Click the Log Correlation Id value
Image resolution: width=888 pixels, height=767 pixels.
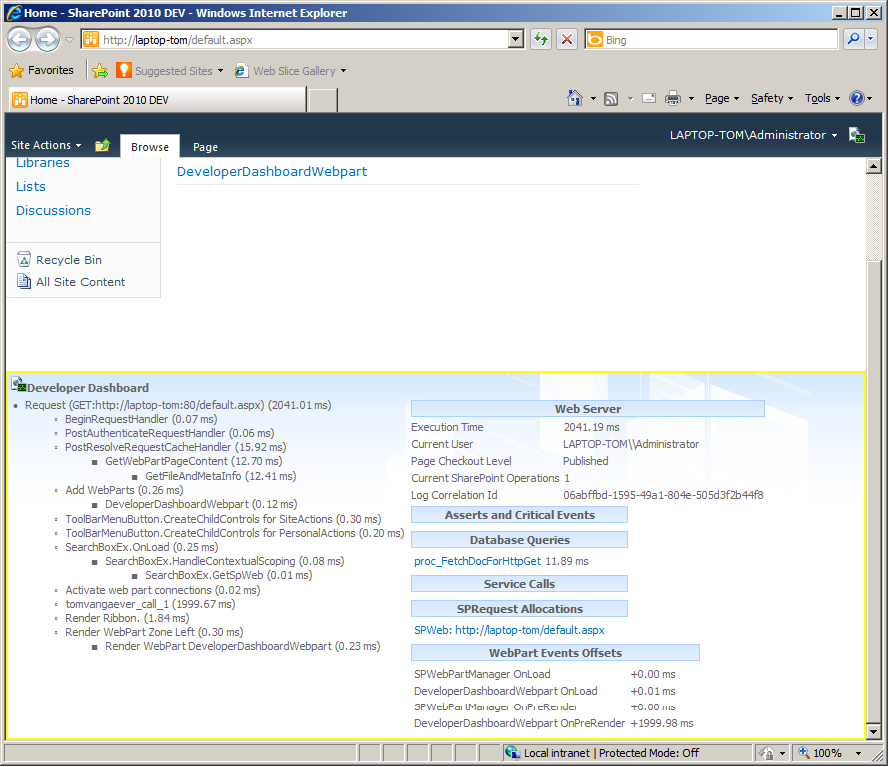pyautogui.click(x=663, y=495)
